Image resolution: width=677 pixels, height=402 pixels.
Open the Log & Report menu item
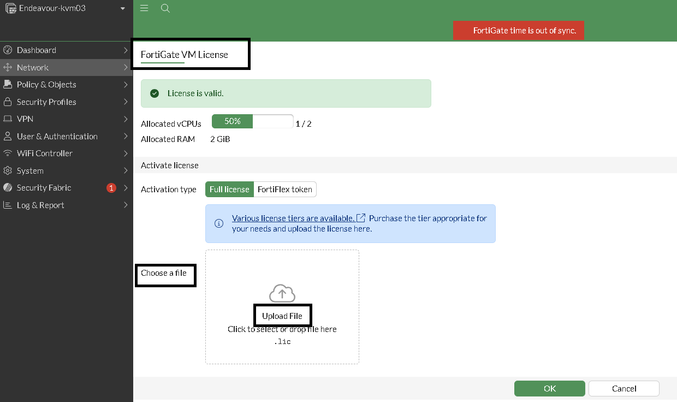[66, 205]
